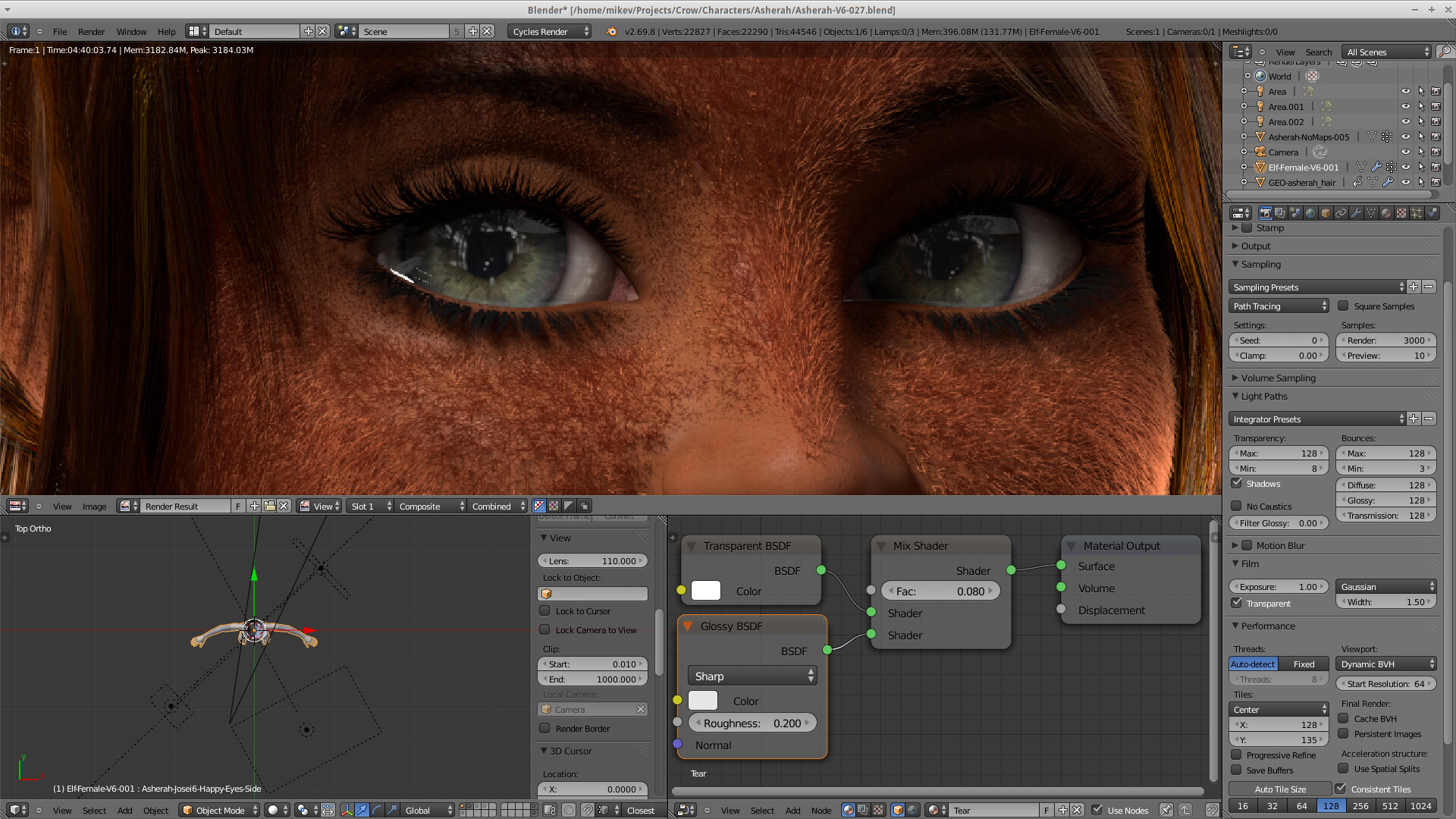This screenshot has height=819, width=1456.
Task: Open the Object Mode dropdown
Action: pos(219,810)
